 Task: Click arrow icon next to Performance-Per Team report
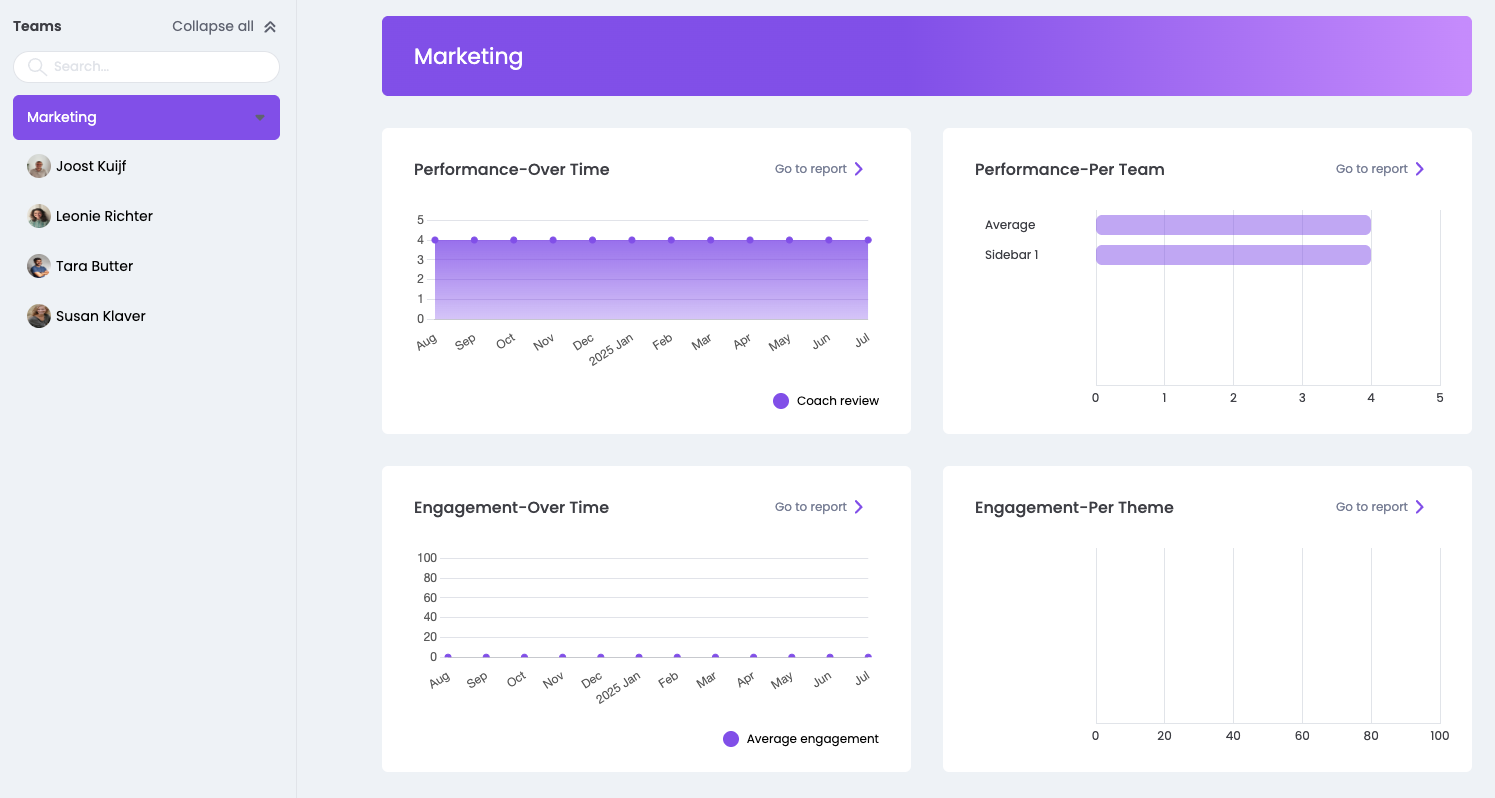[x=1420, y=169]
